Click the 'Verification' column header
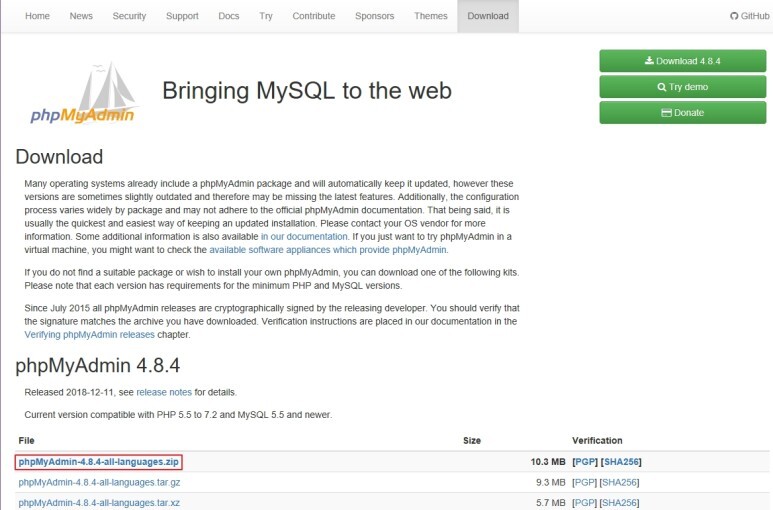773x510 pixels. coord(597,441)
